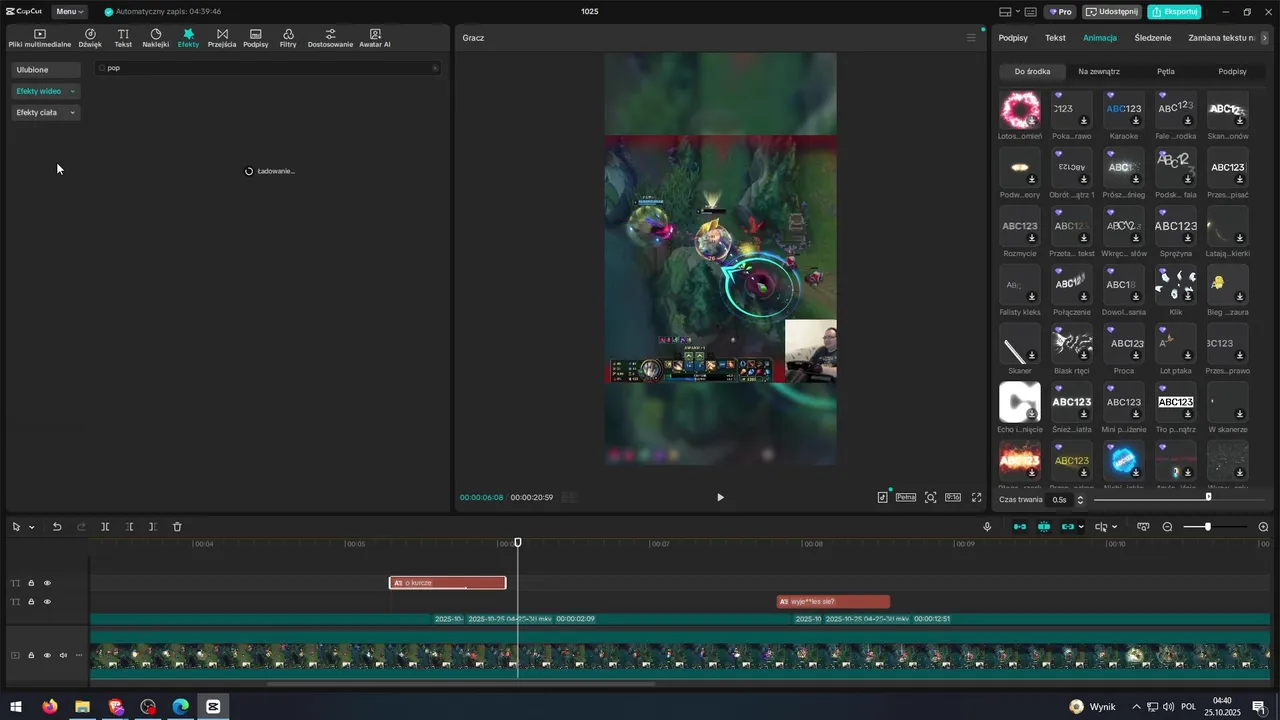Zoom out the timeline with minus magnifier

tap(1167, 527)
